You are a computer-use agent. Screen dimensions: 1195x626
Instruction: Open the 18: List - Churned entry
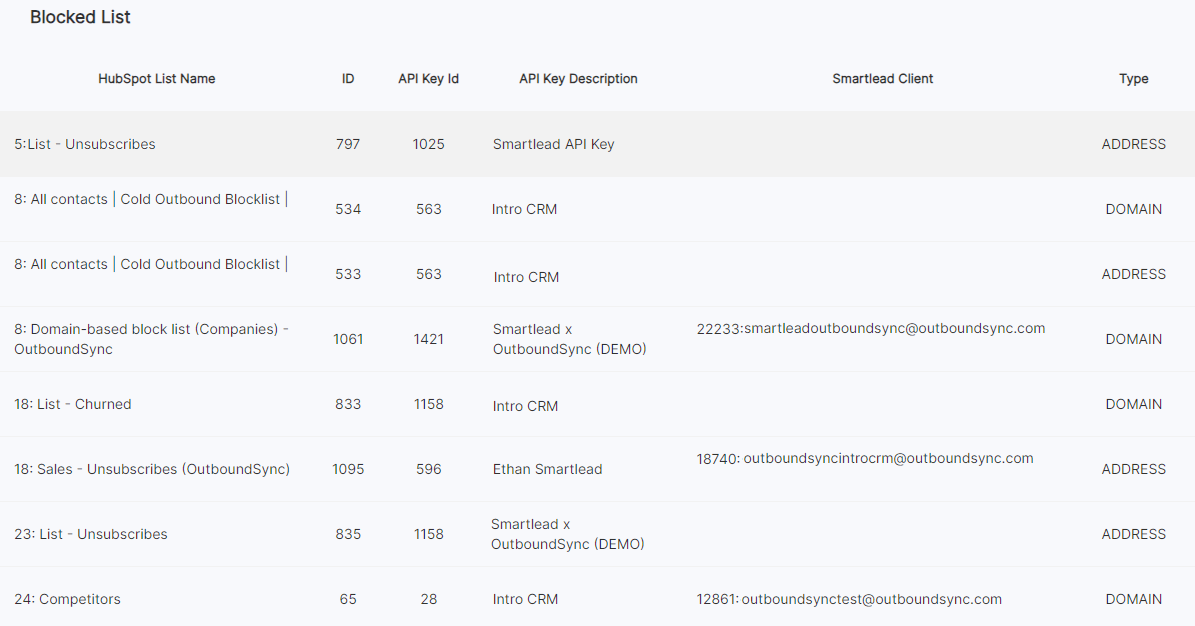coord(73,404)
